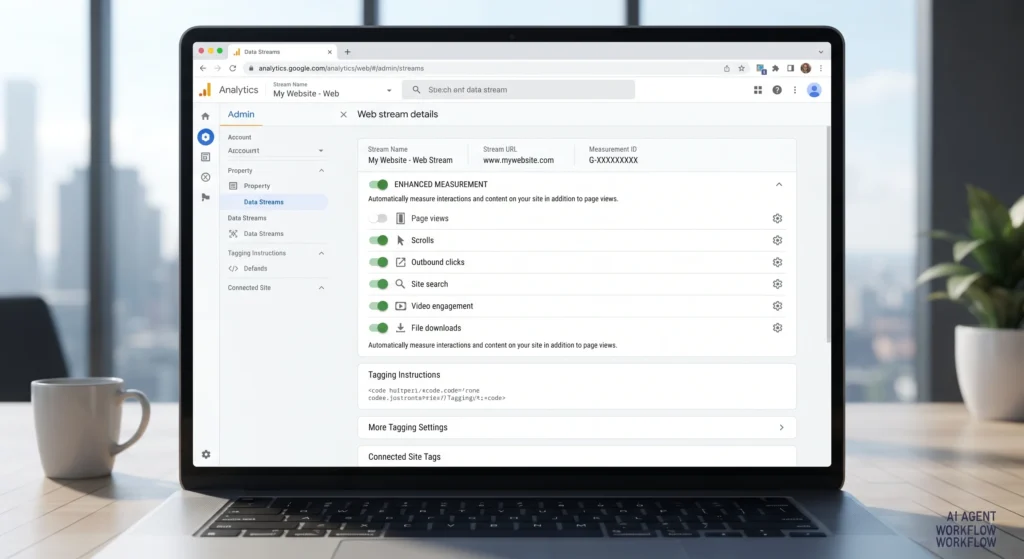Select Property item in the sidebar
This screenshot has width=1024, height=559.
[x=257, y=186]
